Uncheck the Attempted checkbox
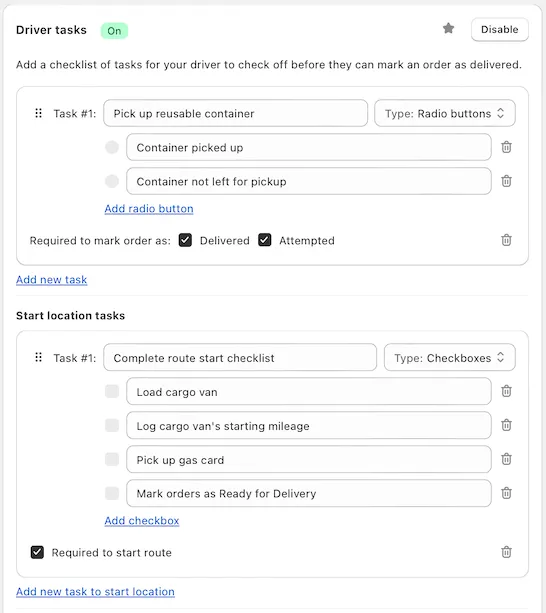This screenshot has width=546, height=613. point(265,240)
